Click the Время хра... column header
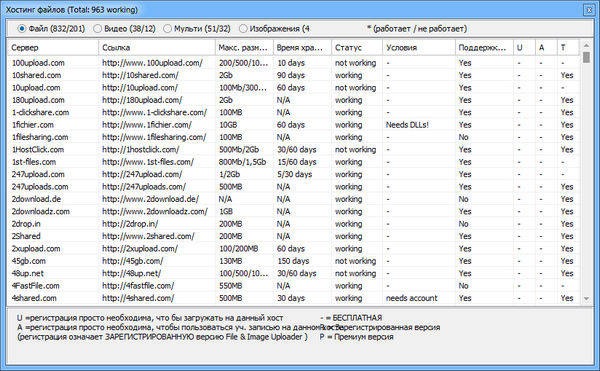The image size is (600, 371). click(302, 47)
